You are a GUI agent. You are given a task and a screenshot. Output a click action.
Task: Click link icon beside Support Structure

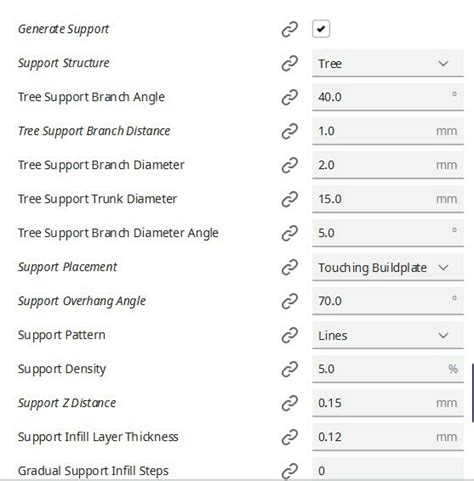point(289,63)
